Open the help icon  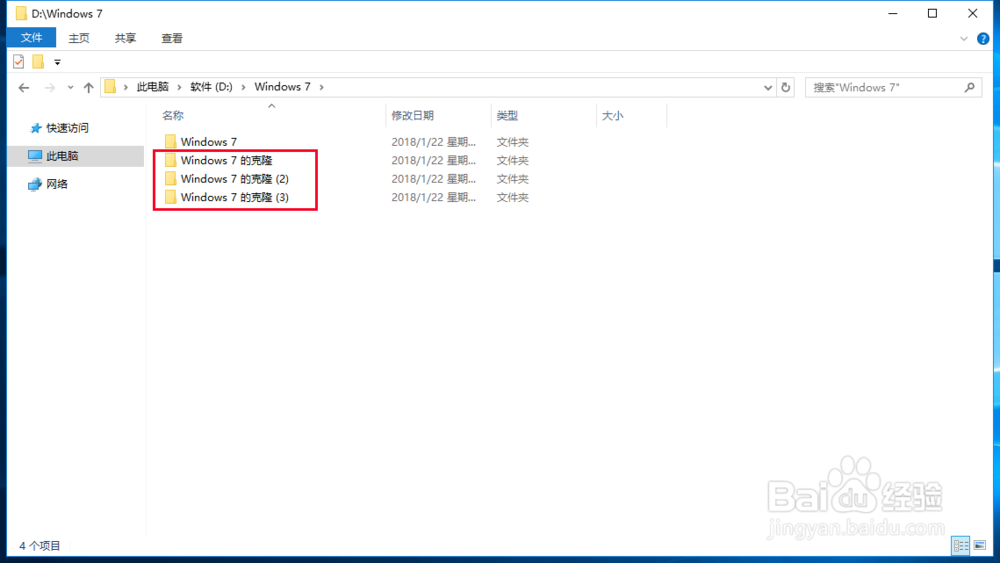tap(983, 39)
